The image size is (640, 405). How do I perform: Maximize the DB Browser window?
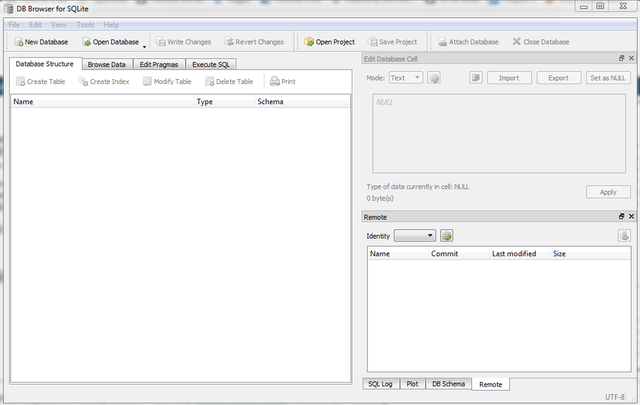point(600,6)
